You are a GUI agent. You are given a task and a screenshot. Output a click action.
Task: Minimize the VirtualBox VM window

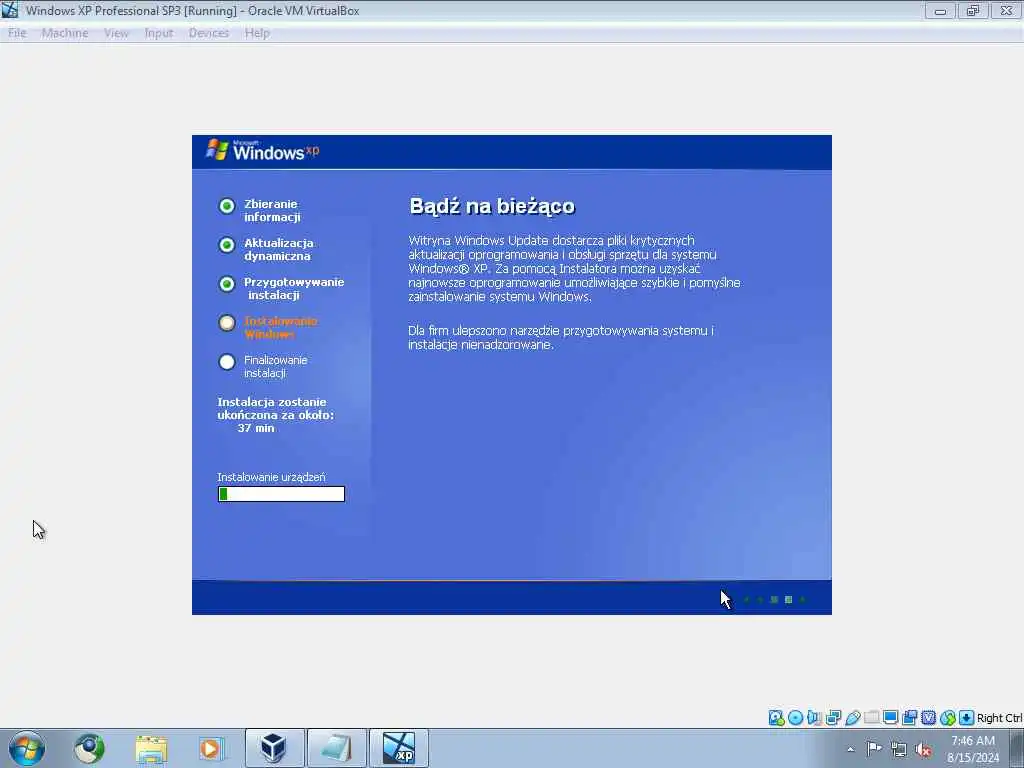coord(940,10)
